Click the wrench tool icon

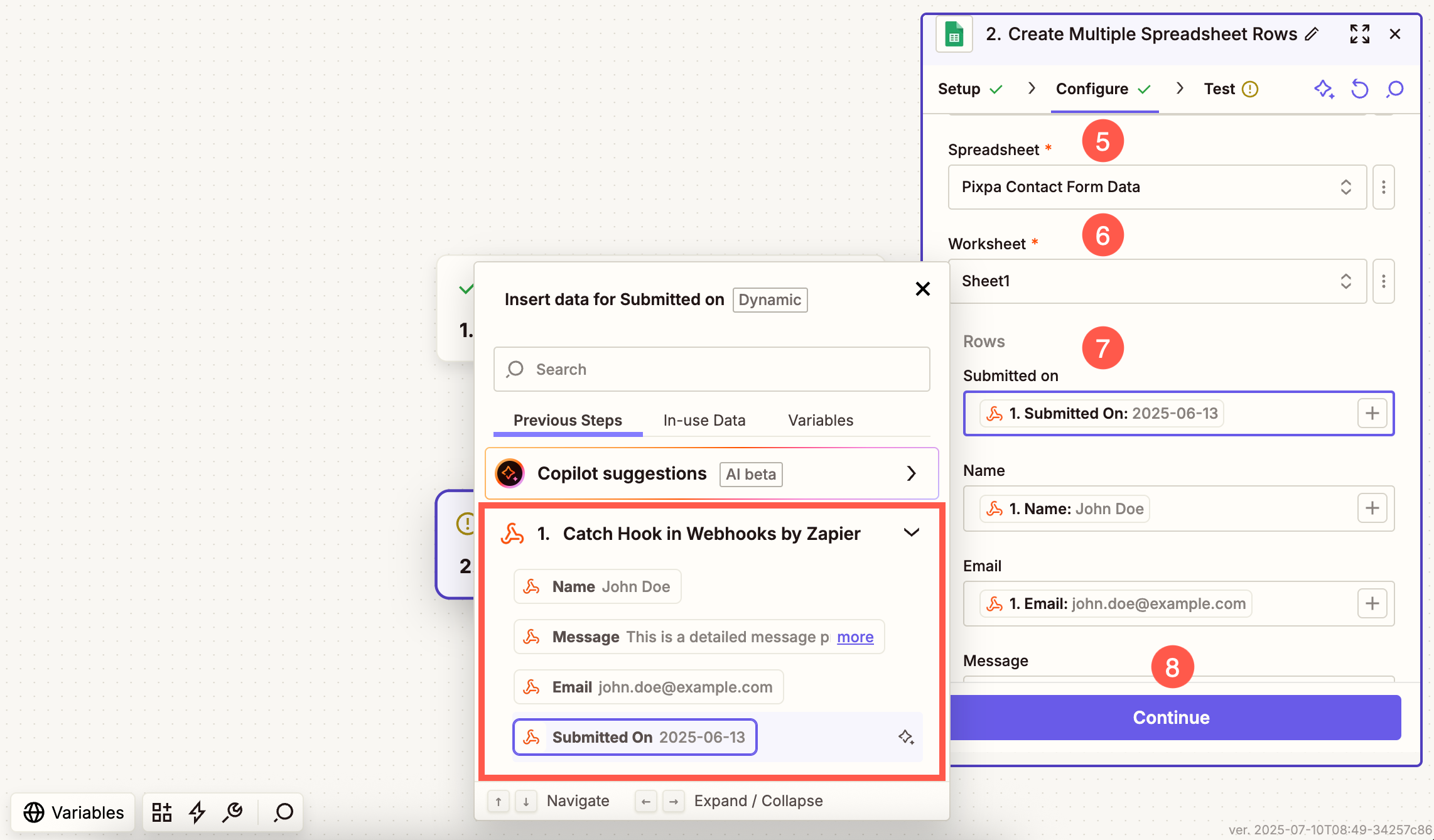click(x=233, y=812)
